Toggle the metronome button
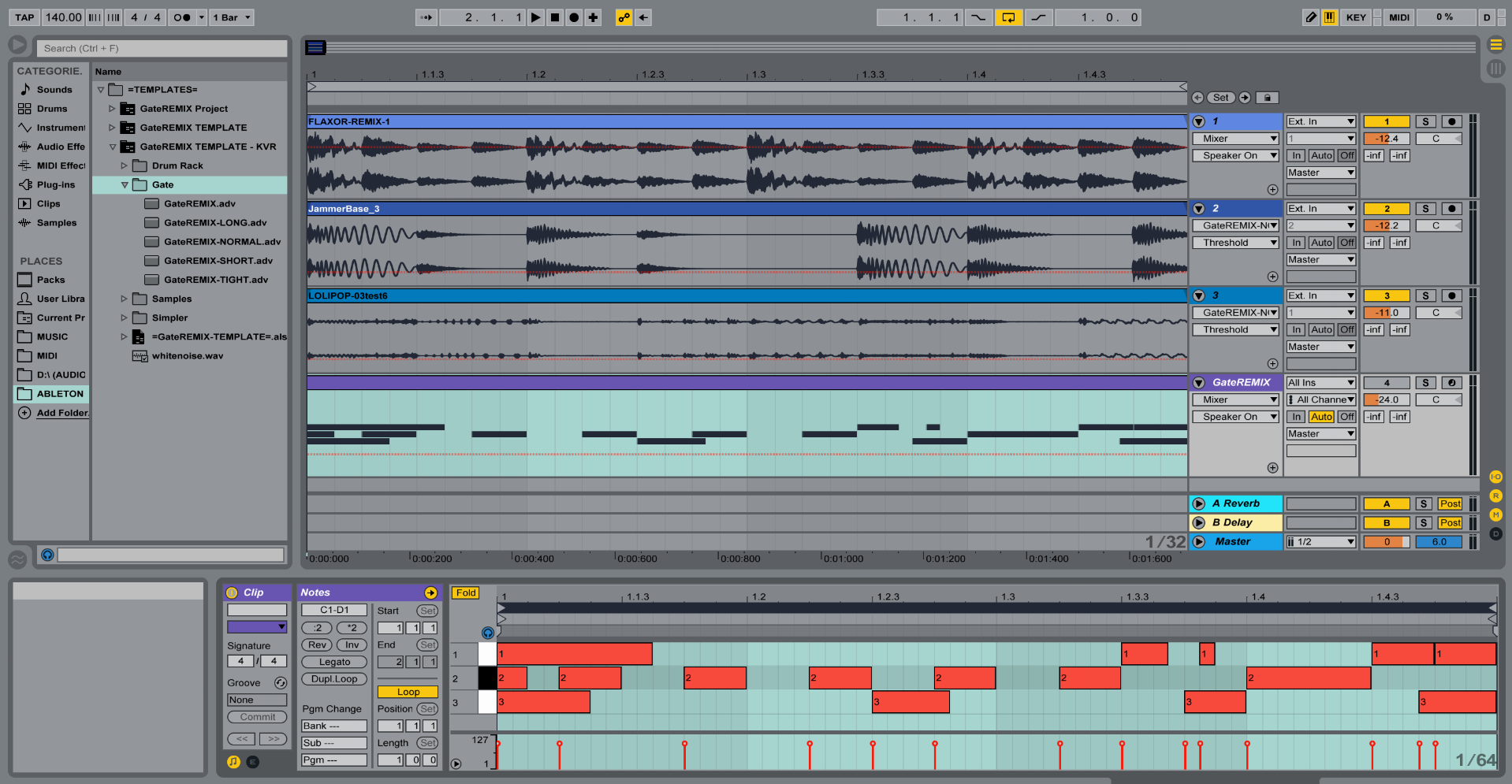This screenshot has height=784, width=1512. (182, 17)
